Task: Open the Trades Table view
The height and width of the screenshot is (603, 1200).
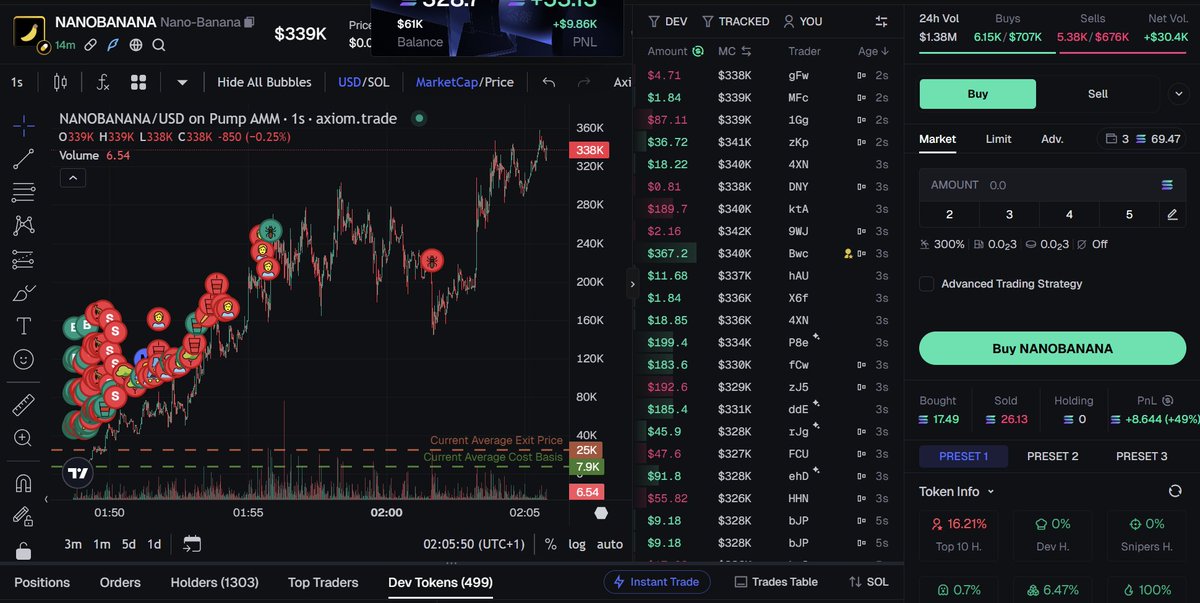Action: pos(776,582)
